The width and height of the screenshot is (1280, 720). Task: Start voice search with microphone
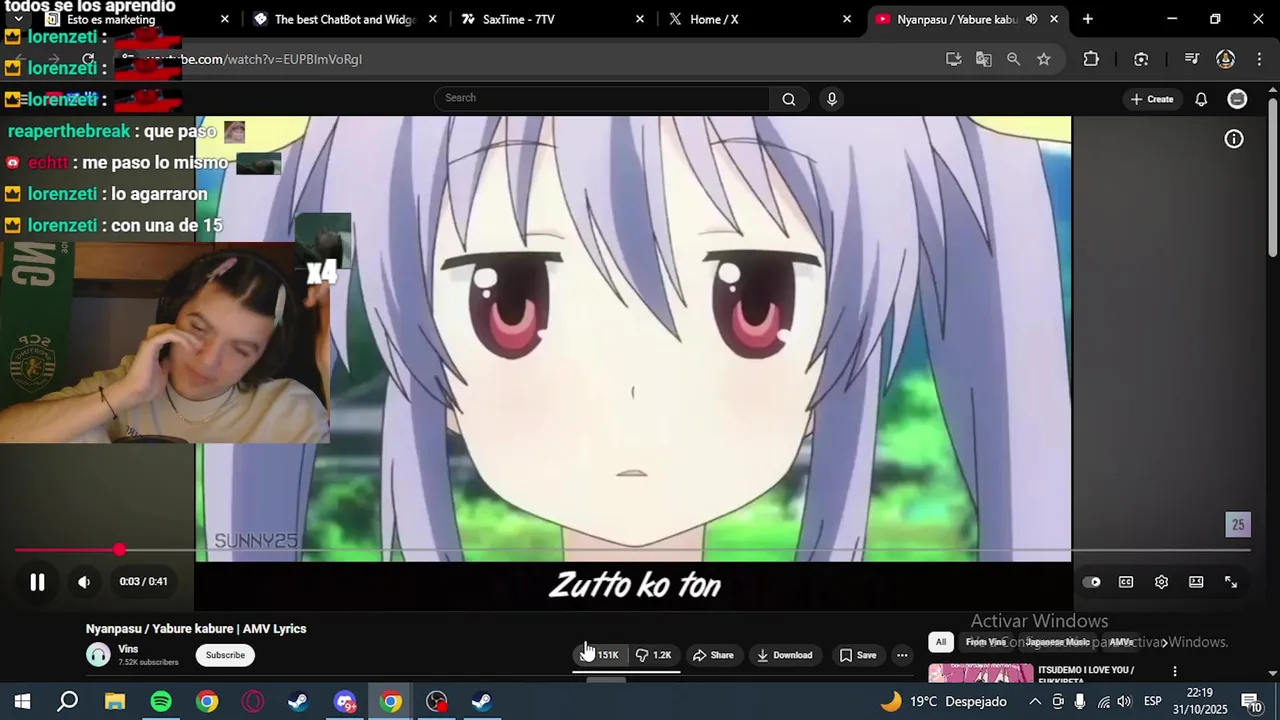pyautogui.click(x=831, y=98)
